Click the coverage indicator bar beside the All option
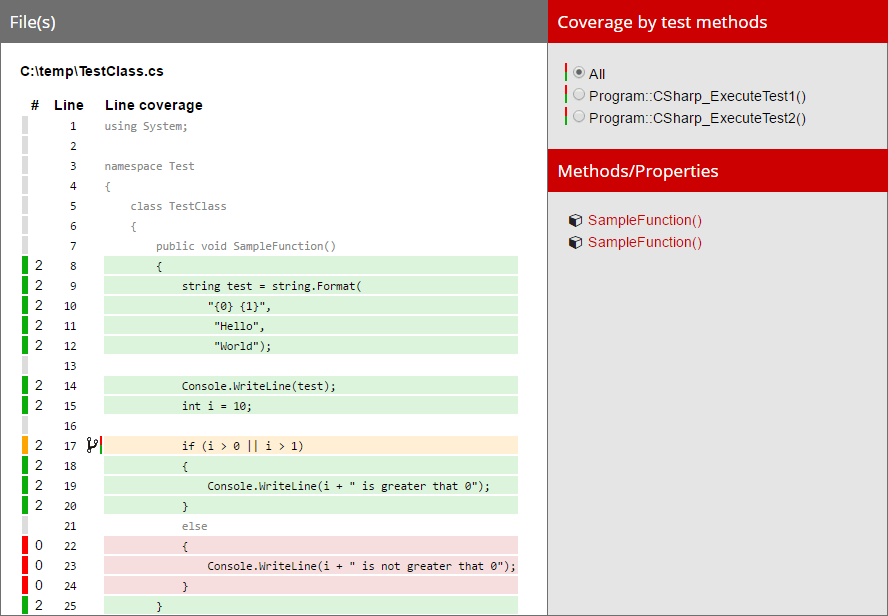This screenshot has width=888, height=616. (x=567, y=71)
